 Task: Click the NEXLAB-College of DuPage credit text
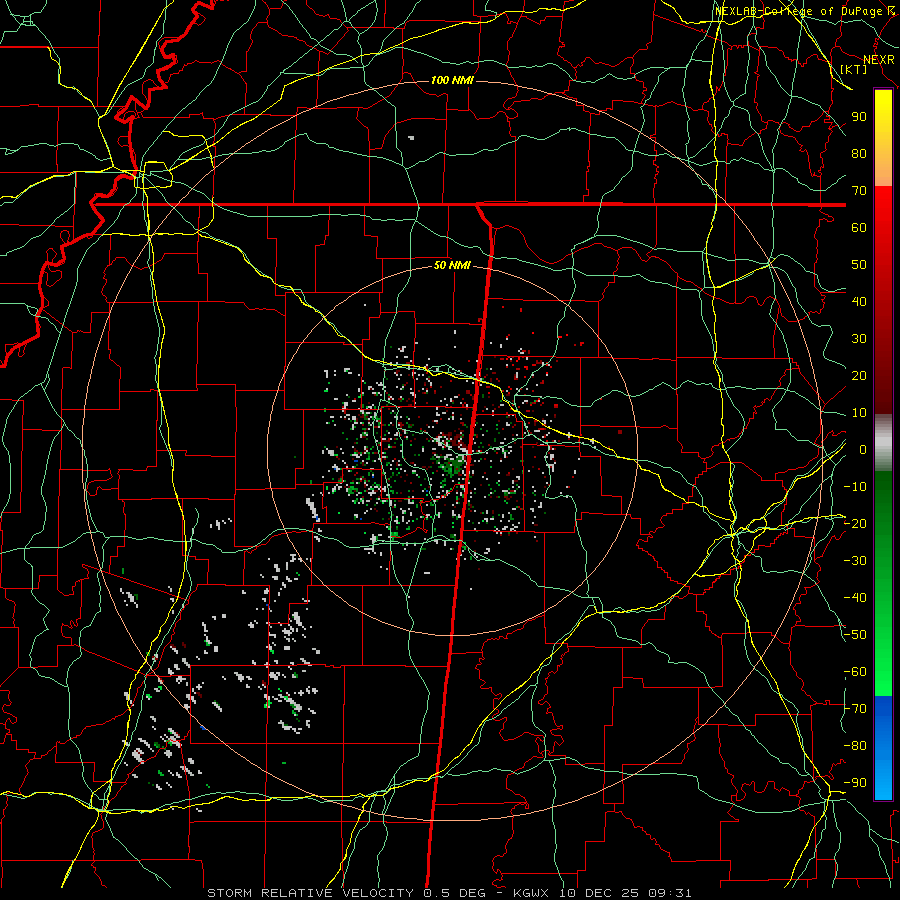point(804,11)
